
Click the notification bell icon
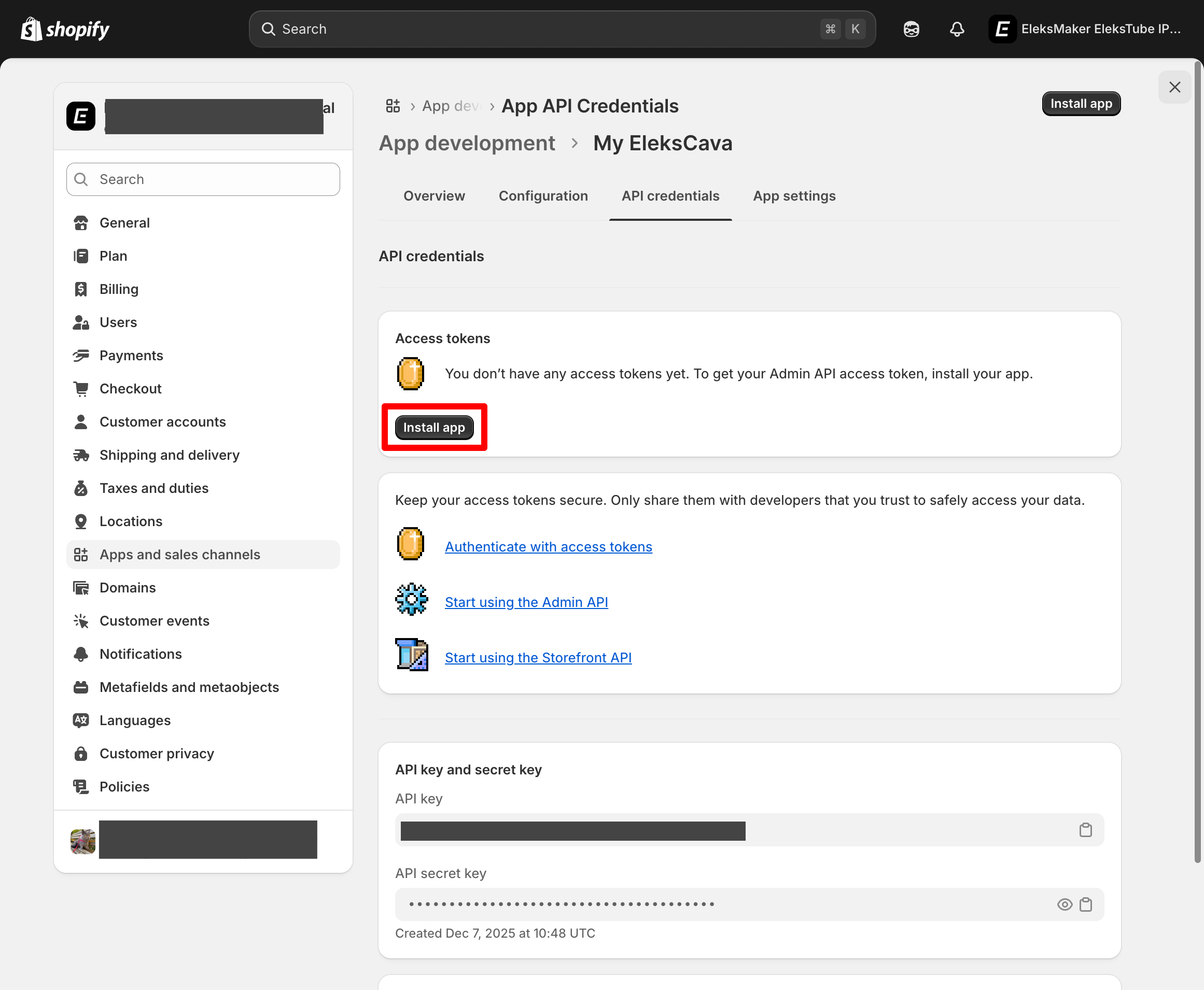click(957, 29)
